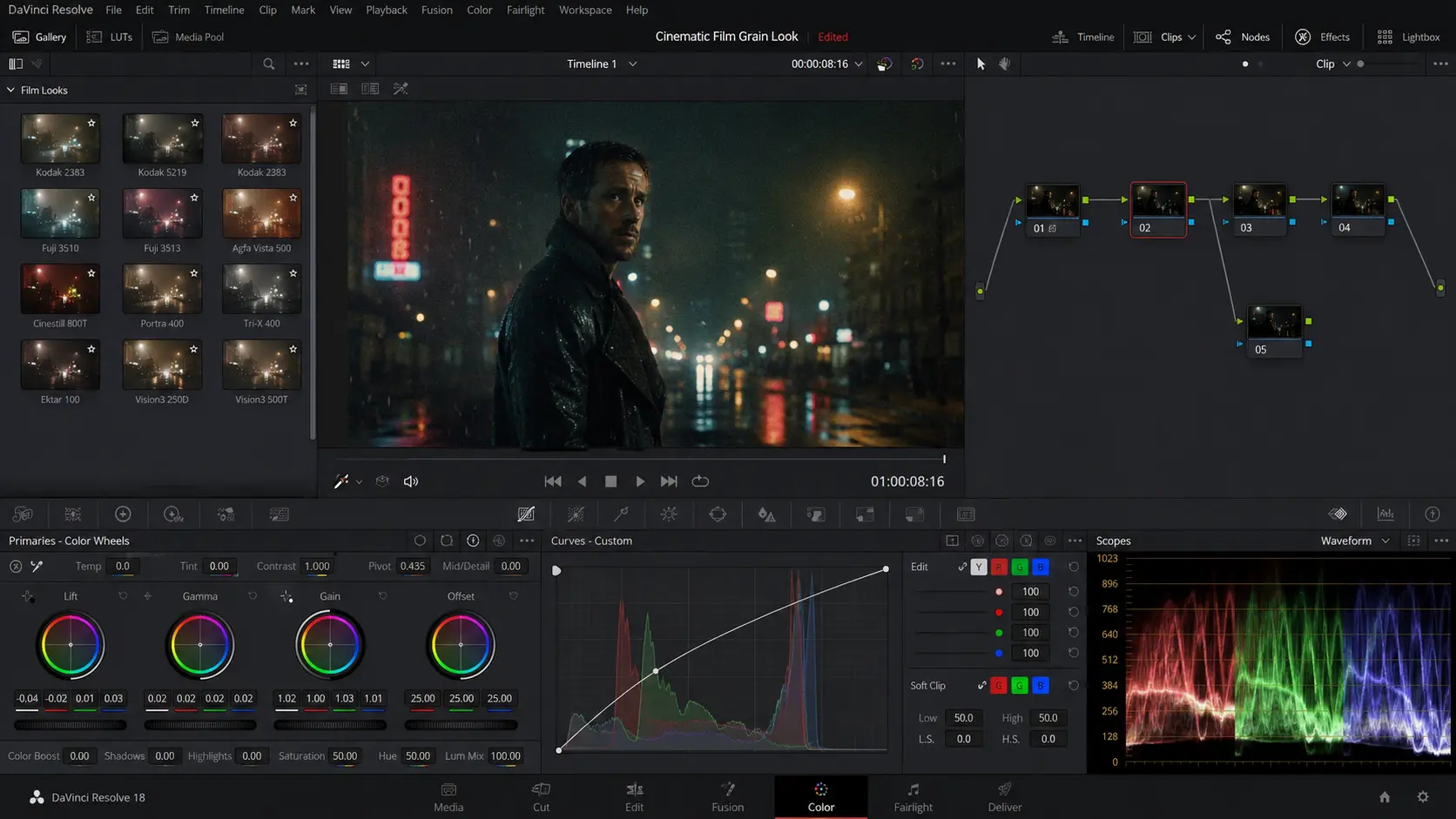This screenshot has width=1456, height=819.
Task: Open Camera Raw palette
Action: coord(23,514)
